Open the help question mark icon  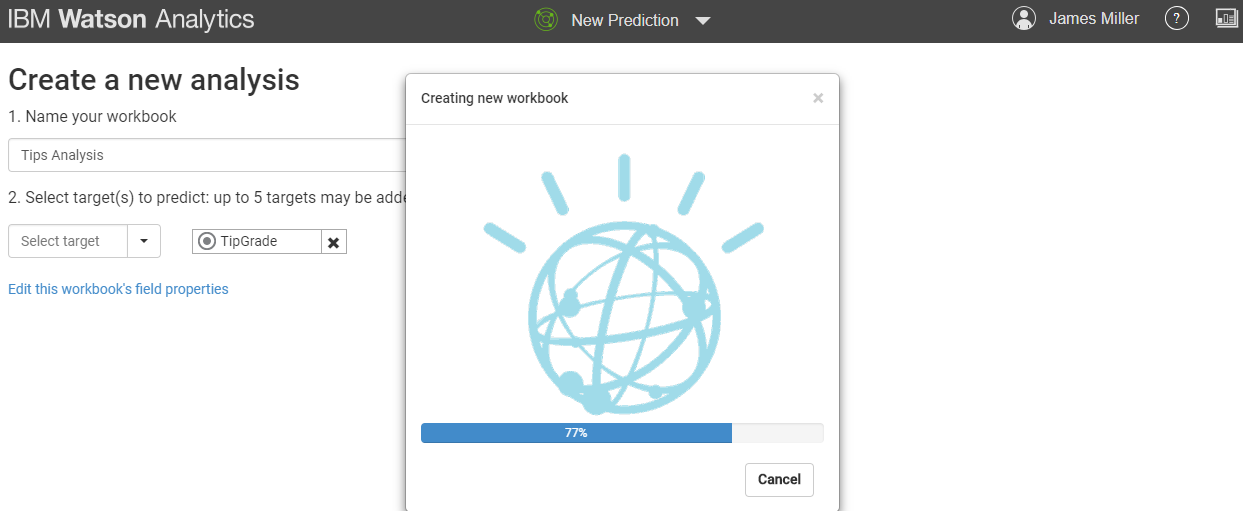[1177, 19]
